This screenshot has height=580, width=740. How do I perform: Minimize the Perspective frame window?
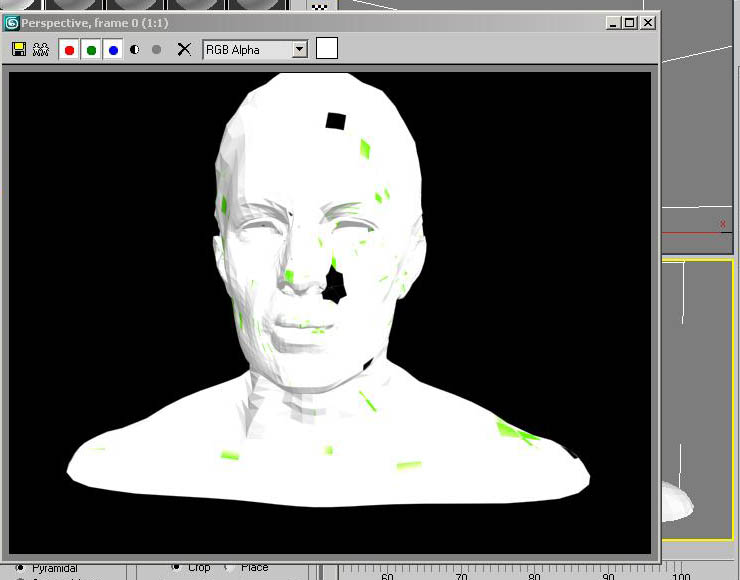(612, 22)
